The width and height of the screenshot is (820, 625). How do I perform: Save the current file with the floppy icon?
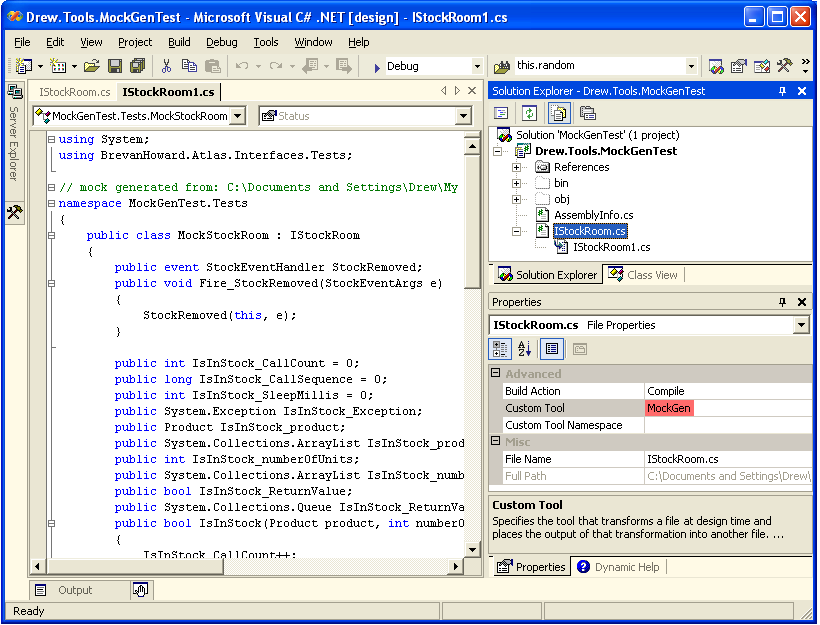point(115,66)
